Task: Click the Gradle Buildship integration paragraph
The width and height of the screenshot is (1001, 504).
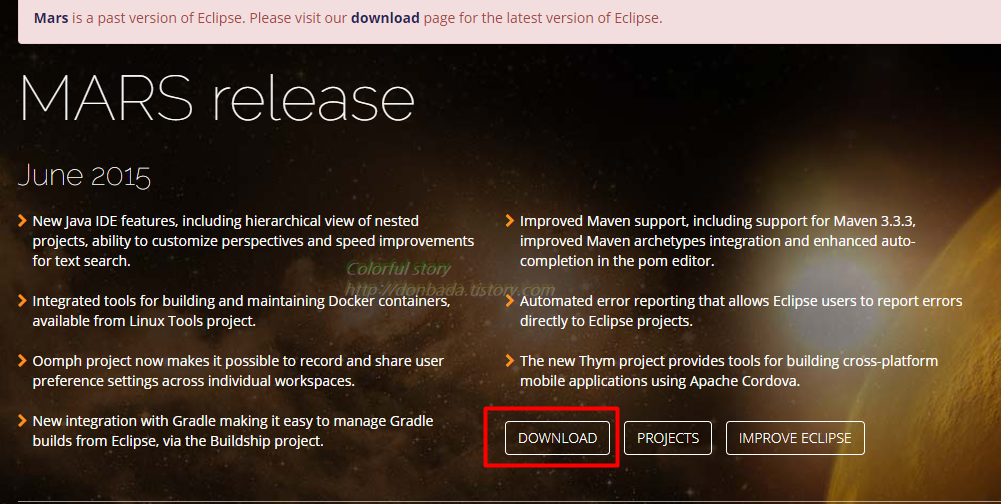Action: click(x=233, y=431)
